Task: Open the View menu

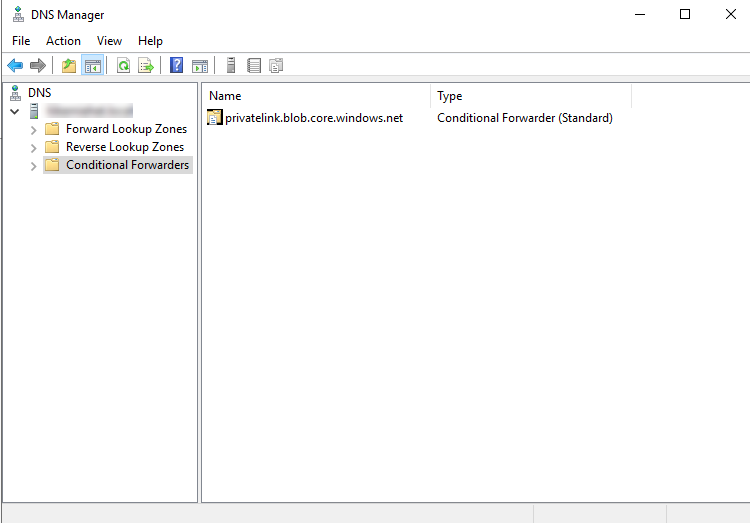Action: [109, 41]
